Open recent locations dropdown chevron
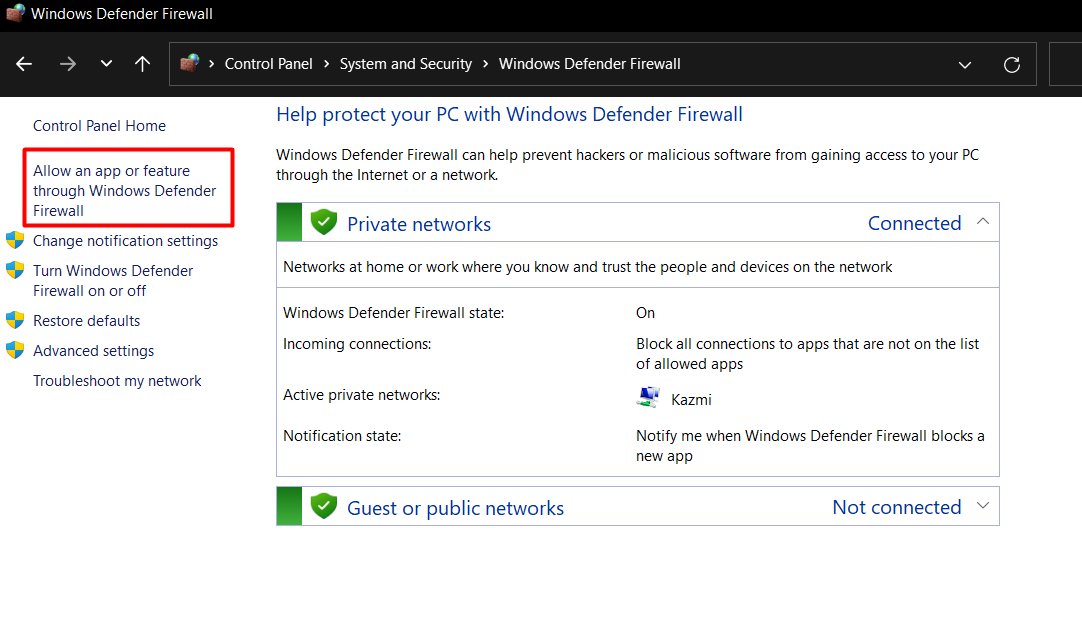 point(106,63)
